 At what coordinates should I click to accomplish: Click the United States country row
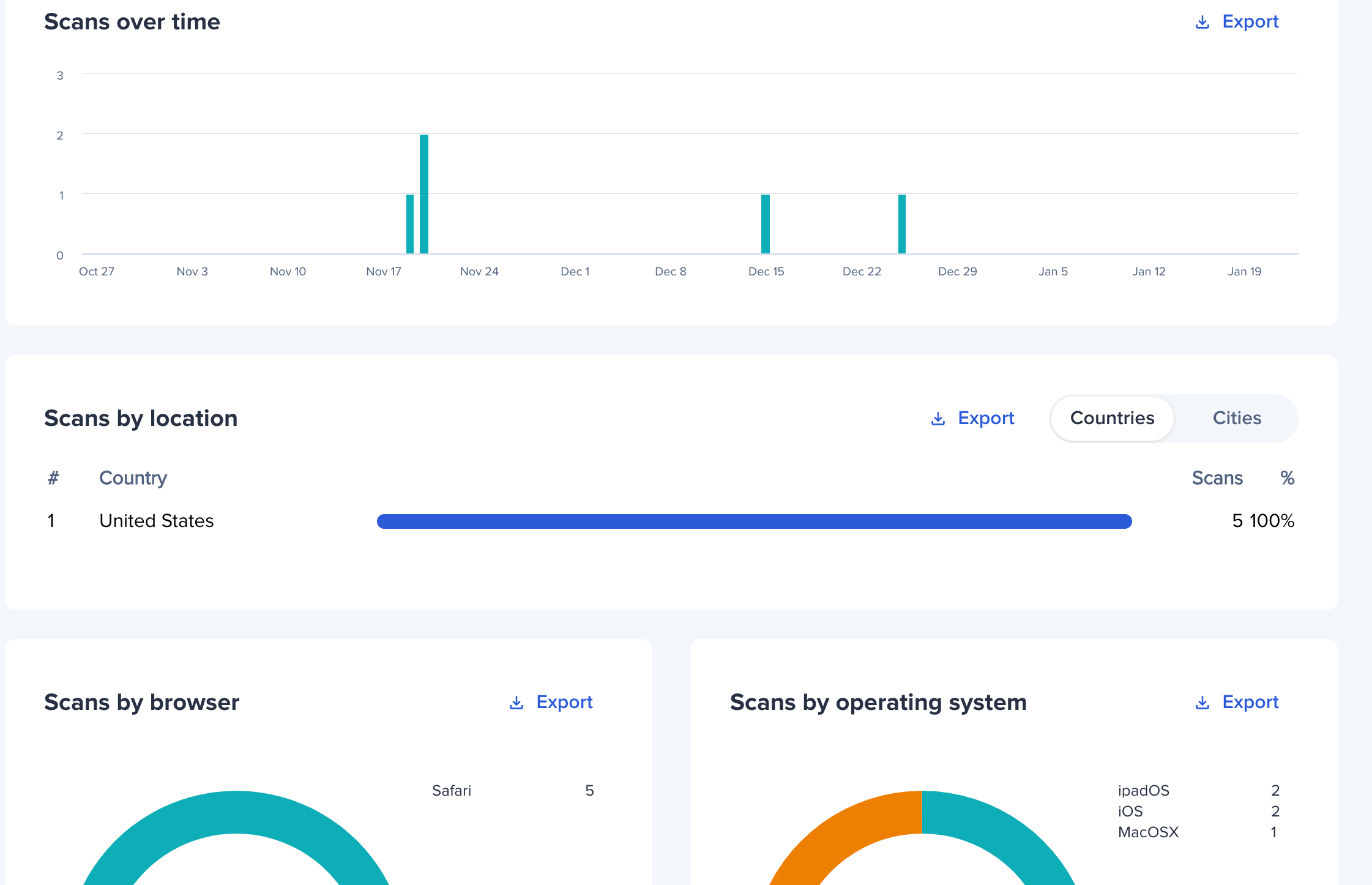(157, 521)
